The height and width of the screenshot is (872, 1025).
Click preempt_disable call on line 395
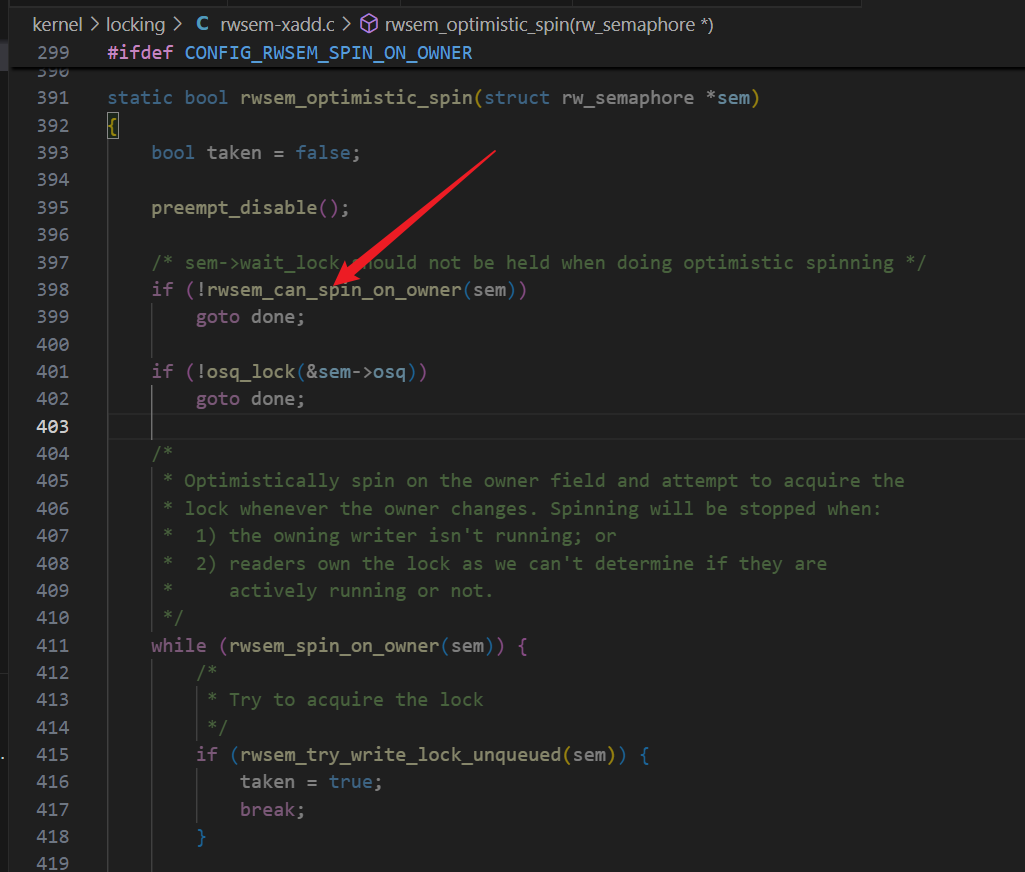point(234,208)
